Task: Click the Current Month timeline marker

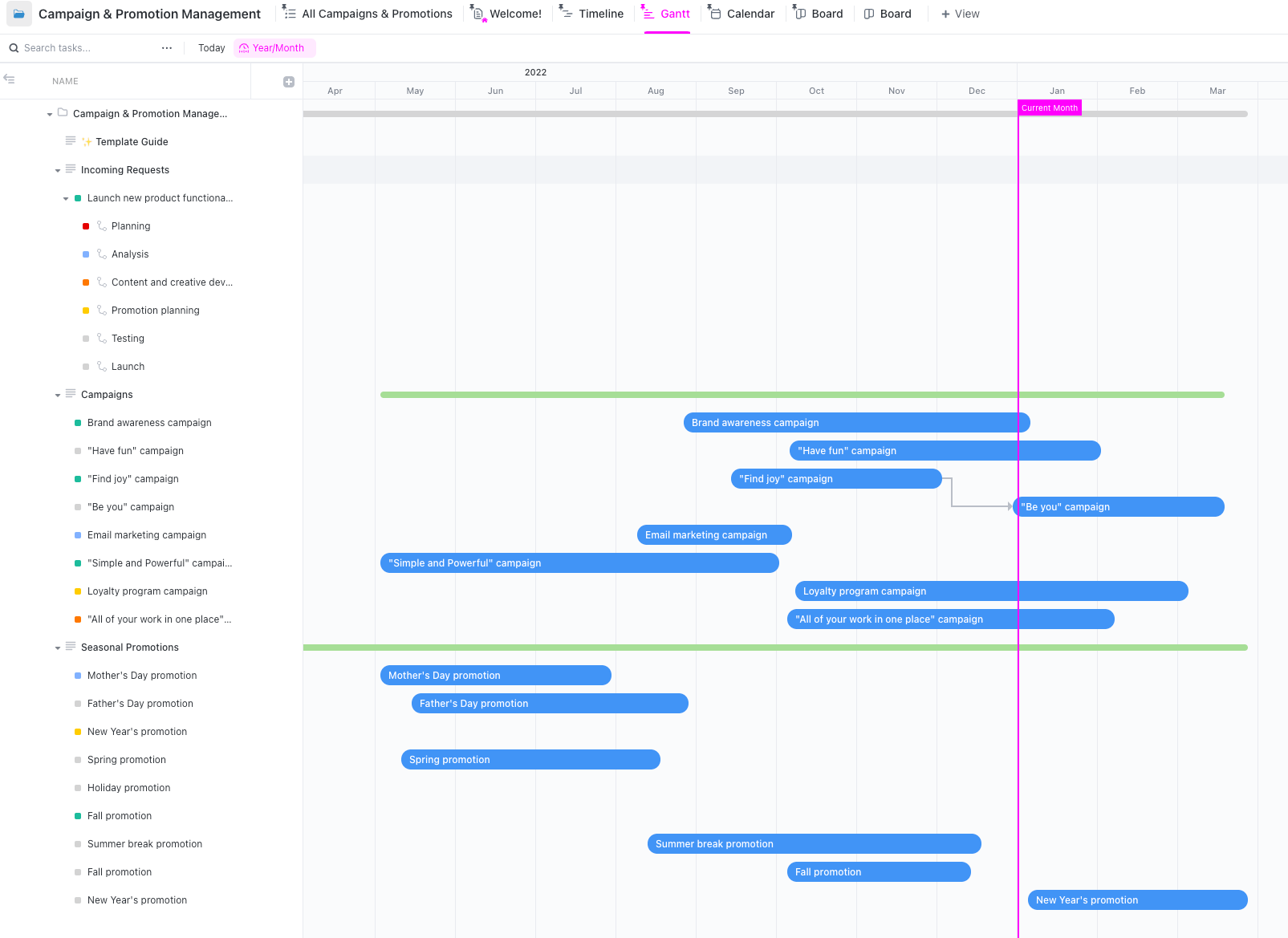Action: point(1050,108)
